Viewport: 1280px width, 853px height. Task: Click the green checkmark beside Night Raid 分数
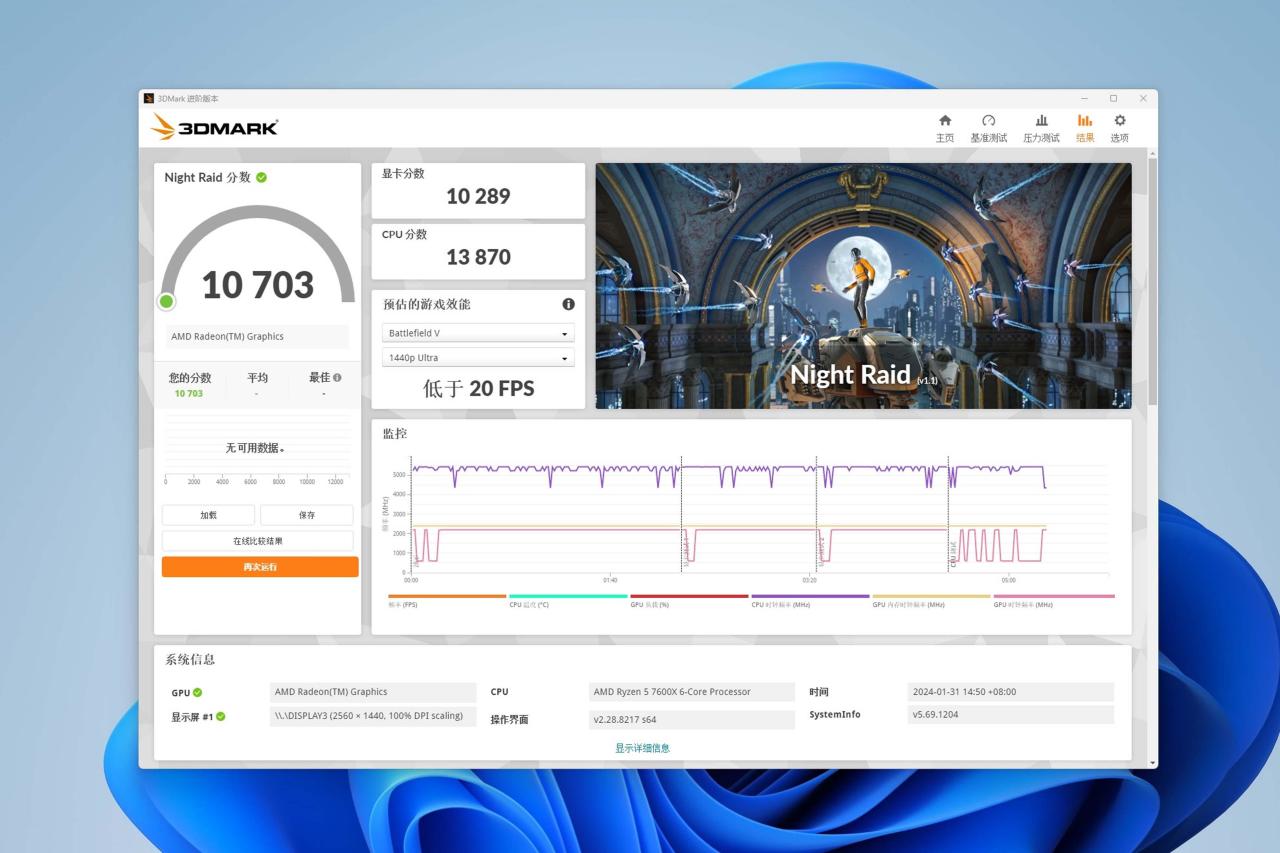(x=261, y=177)
